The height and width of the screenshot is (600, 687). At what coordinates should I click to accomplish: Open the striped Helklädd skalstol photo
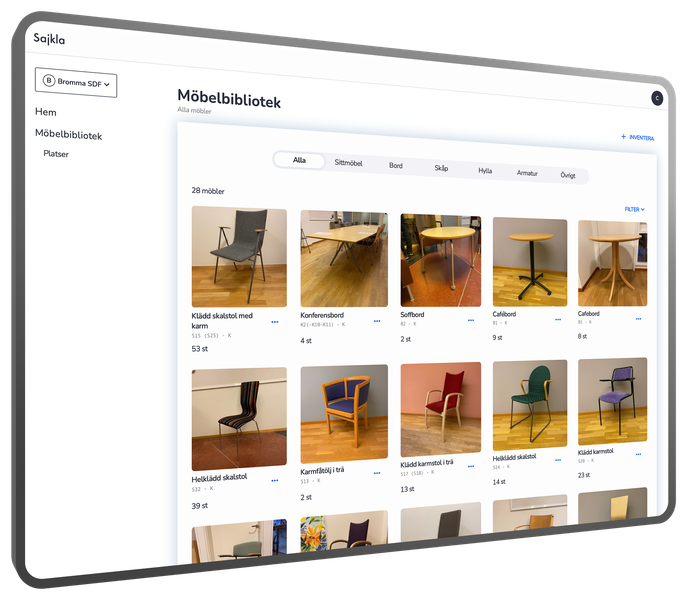[239, 419]
